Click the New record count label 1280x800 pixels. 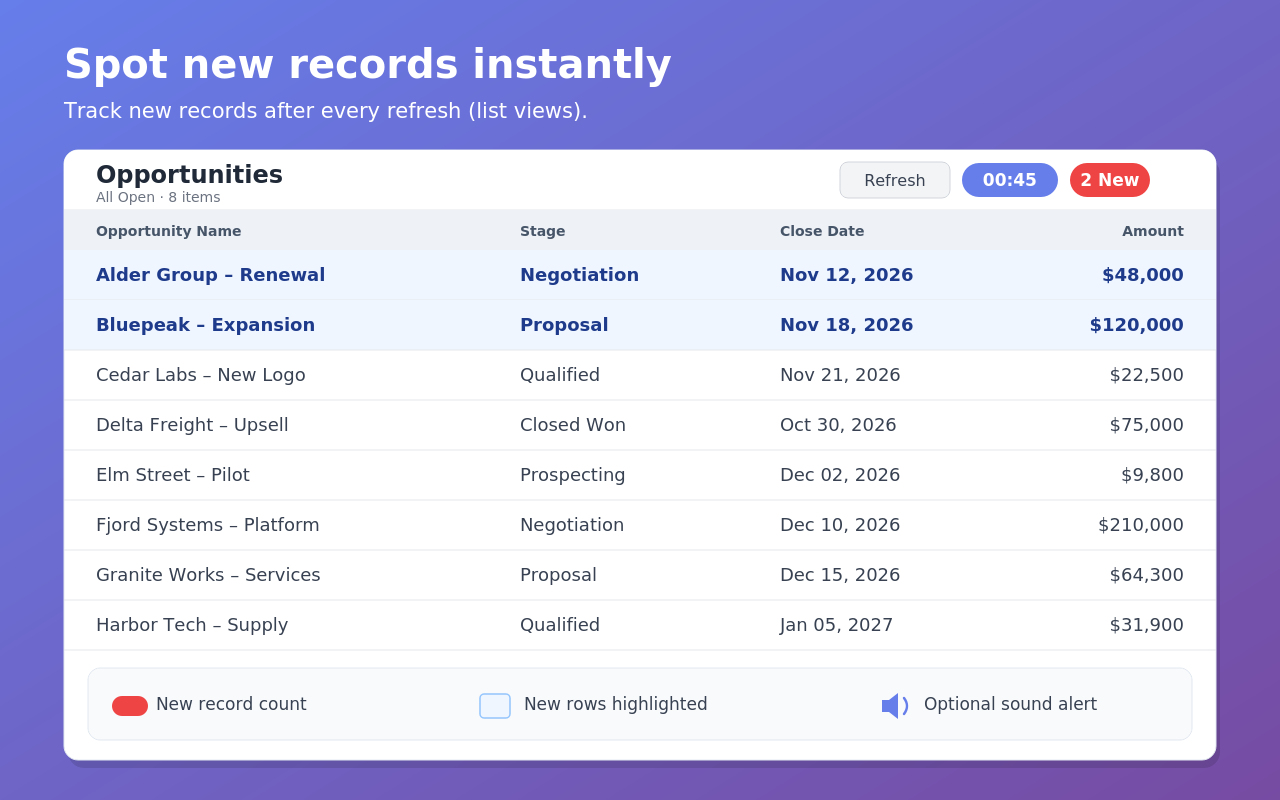coord(231,704)
